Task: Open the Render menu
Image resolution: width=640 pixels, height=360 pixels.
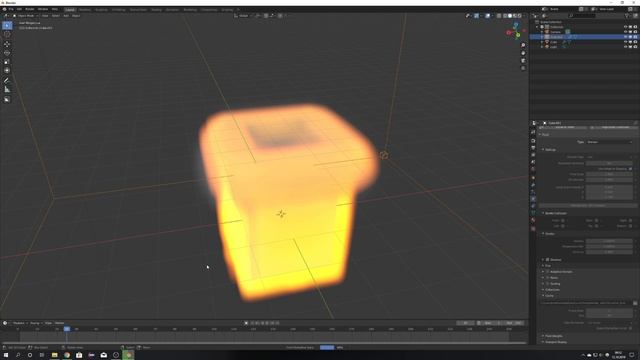Action: tap(30, 9)
